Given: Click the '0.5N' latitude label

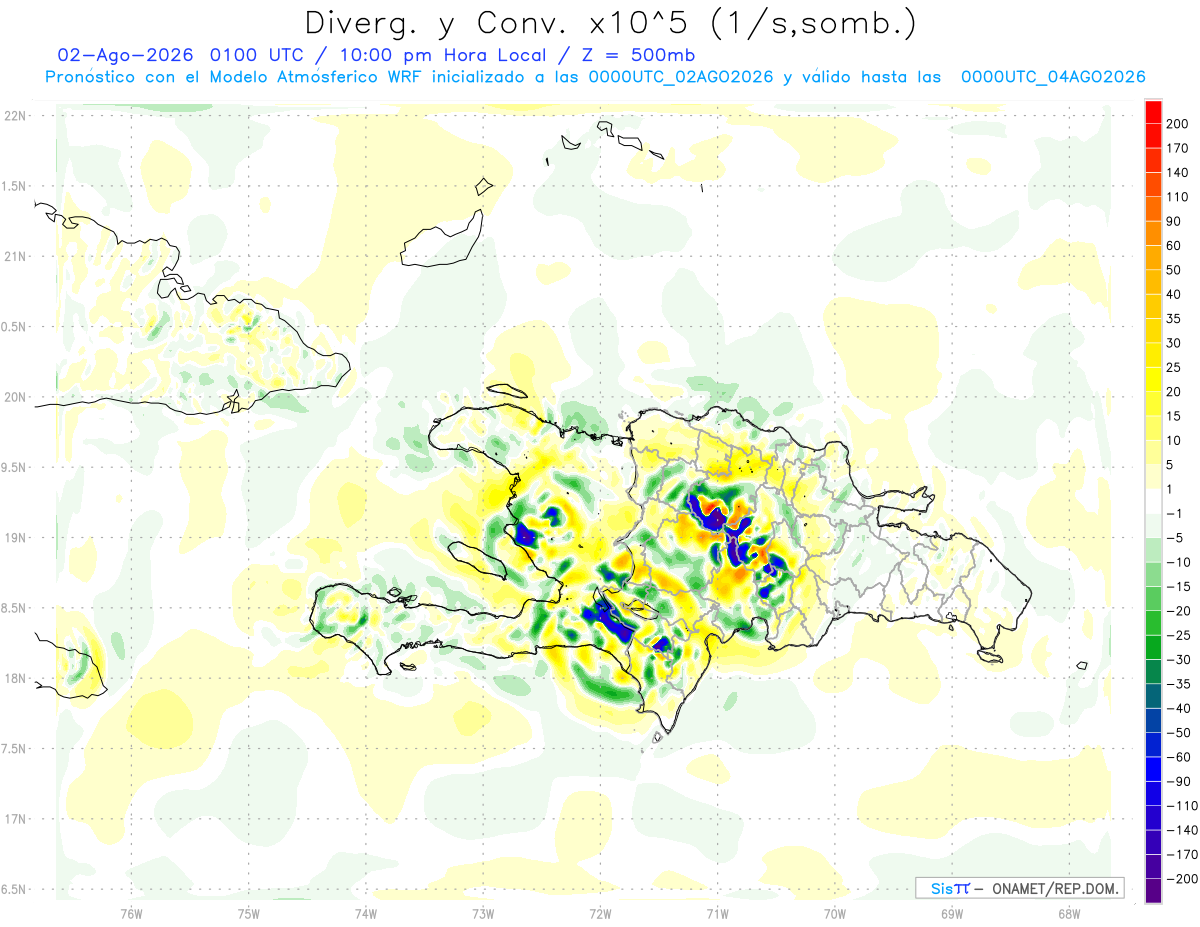Looking at the screenshot, I should 15,327.
